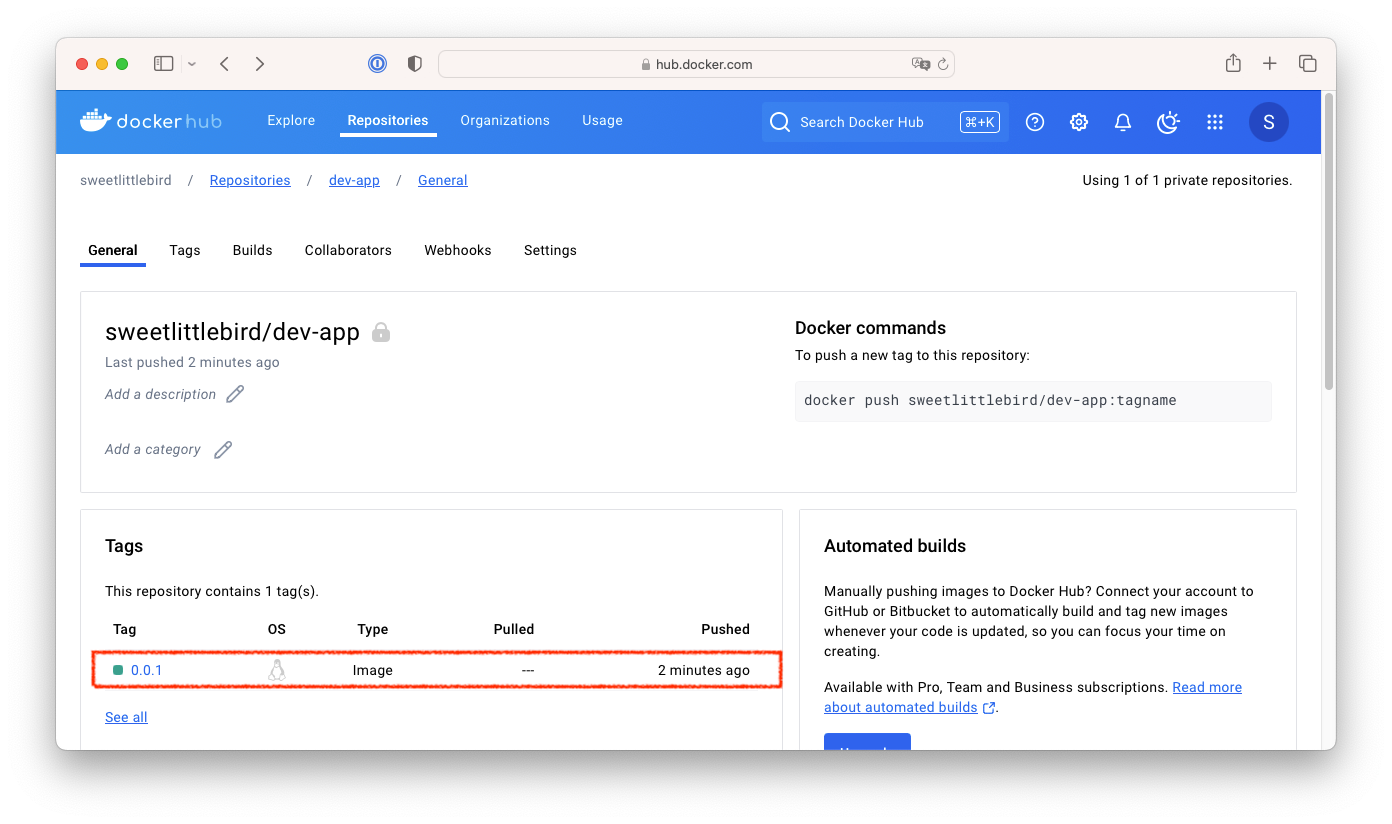Click the translate icon in address bar
1392x824 pixels.
click(x=920, y=64)
